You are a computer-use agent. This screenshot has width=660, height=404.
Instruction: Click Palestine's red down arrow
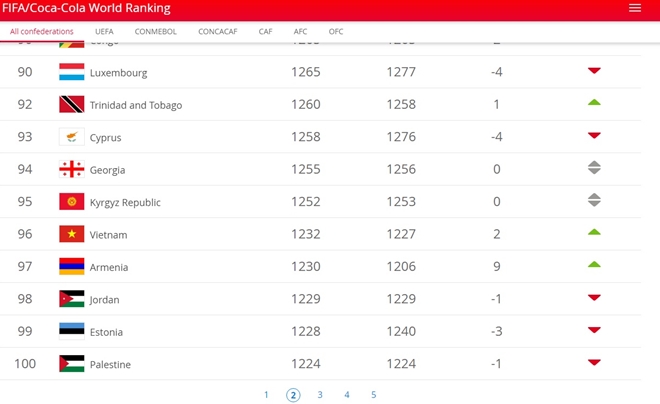point(594,363)
